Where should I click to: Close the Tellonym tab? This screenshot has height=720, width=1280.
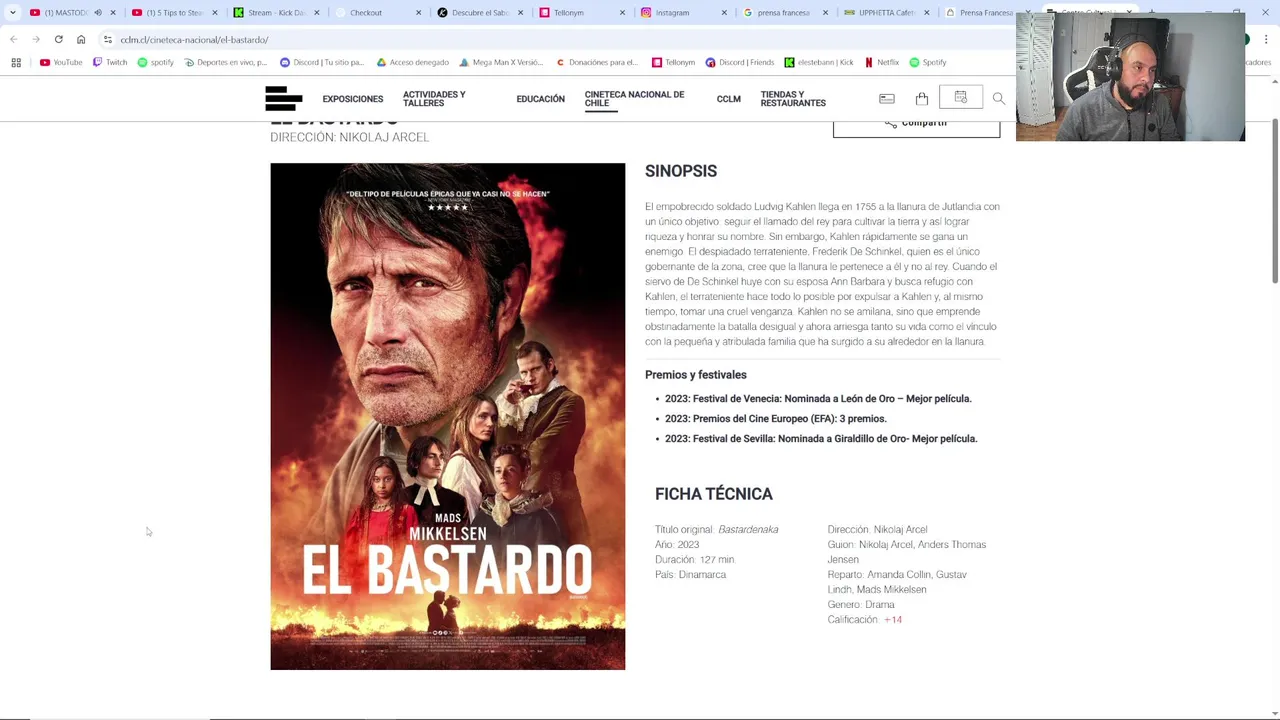(x=622, y=12)
